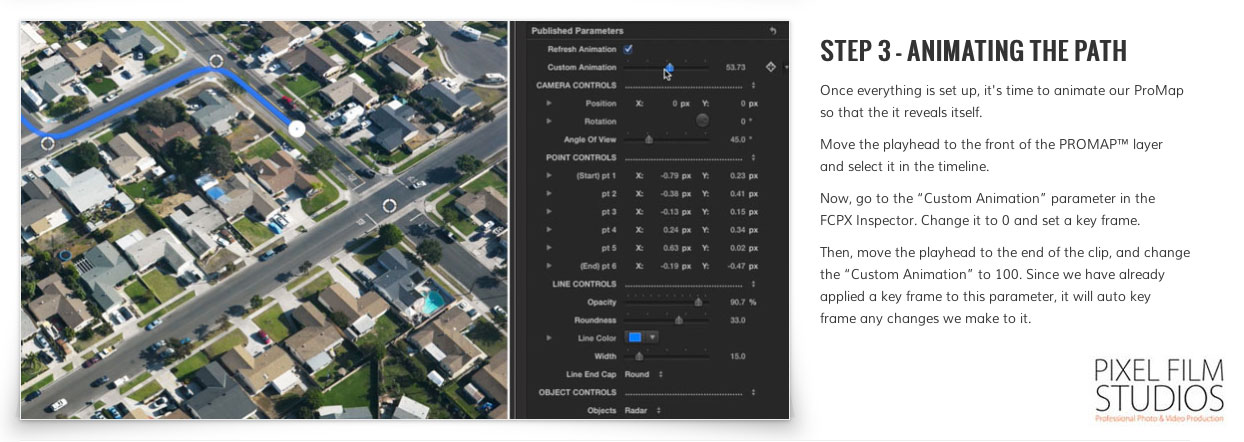Open the Line Color swatch dropdown arrow

(x=652, y=338)
